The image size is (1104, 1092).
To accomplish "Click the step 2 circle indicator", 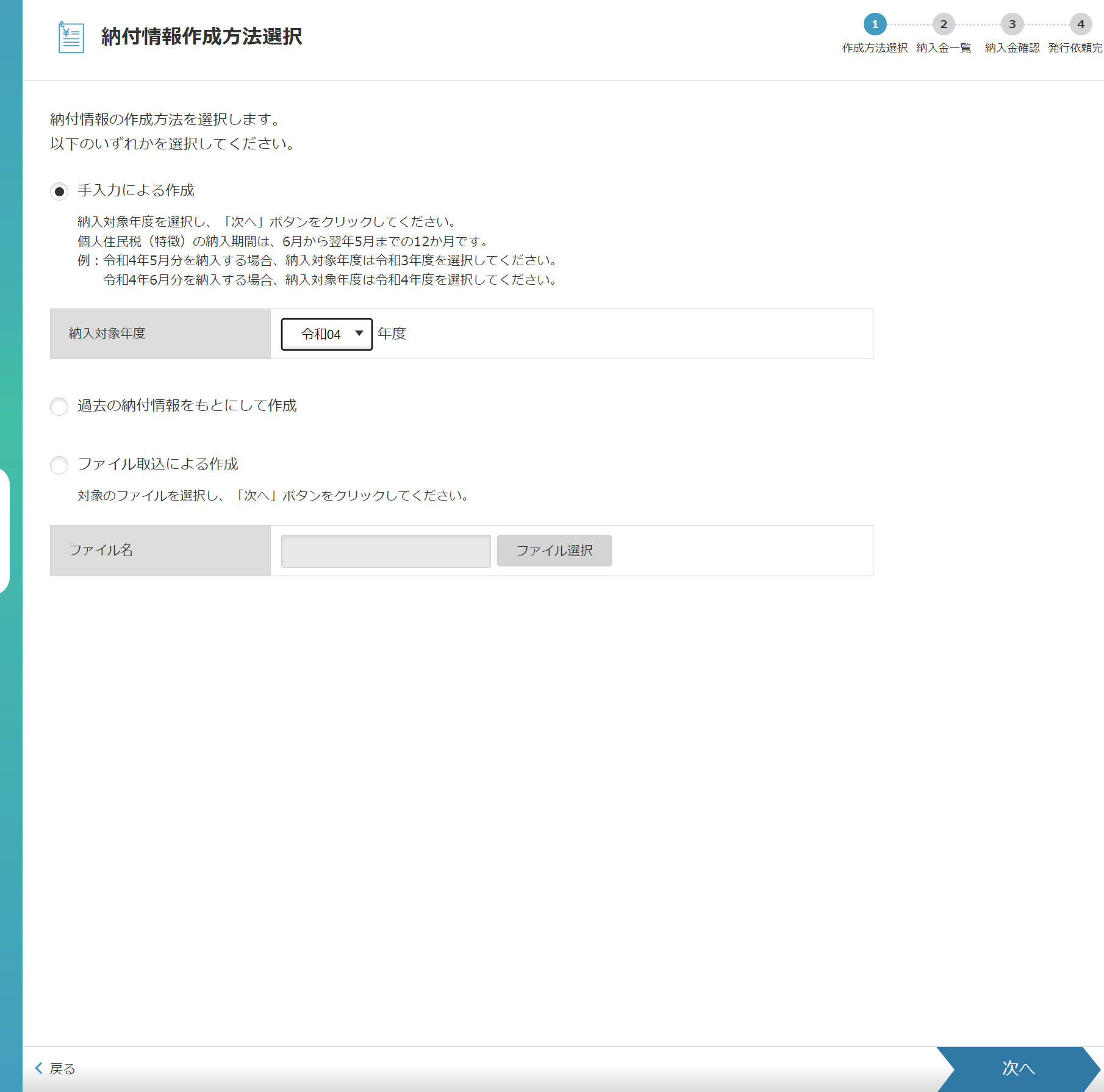I will [x=943, y=24].
